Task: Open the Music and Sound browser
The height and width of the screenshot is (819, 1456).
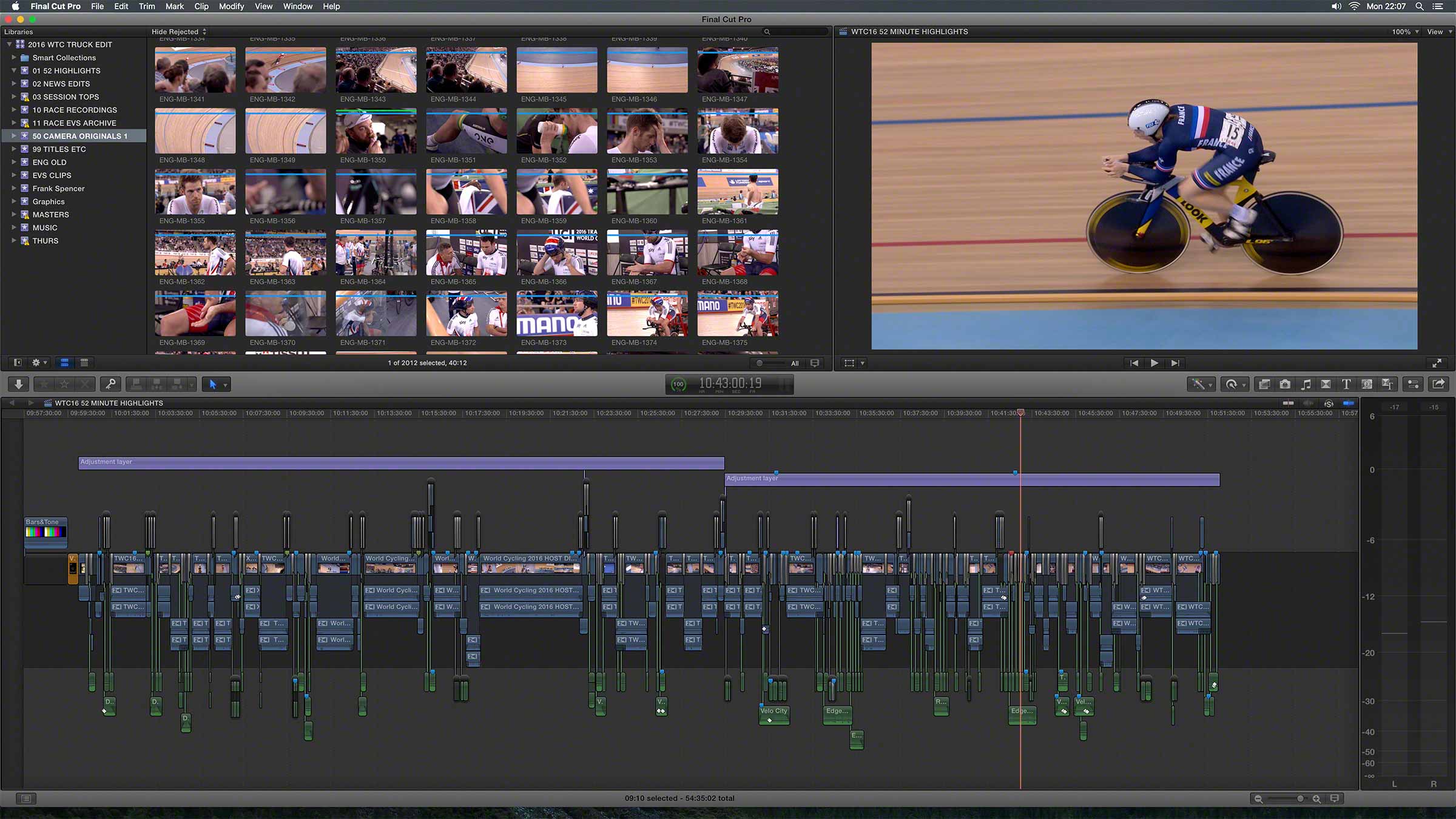Action: coord(1306,384)
